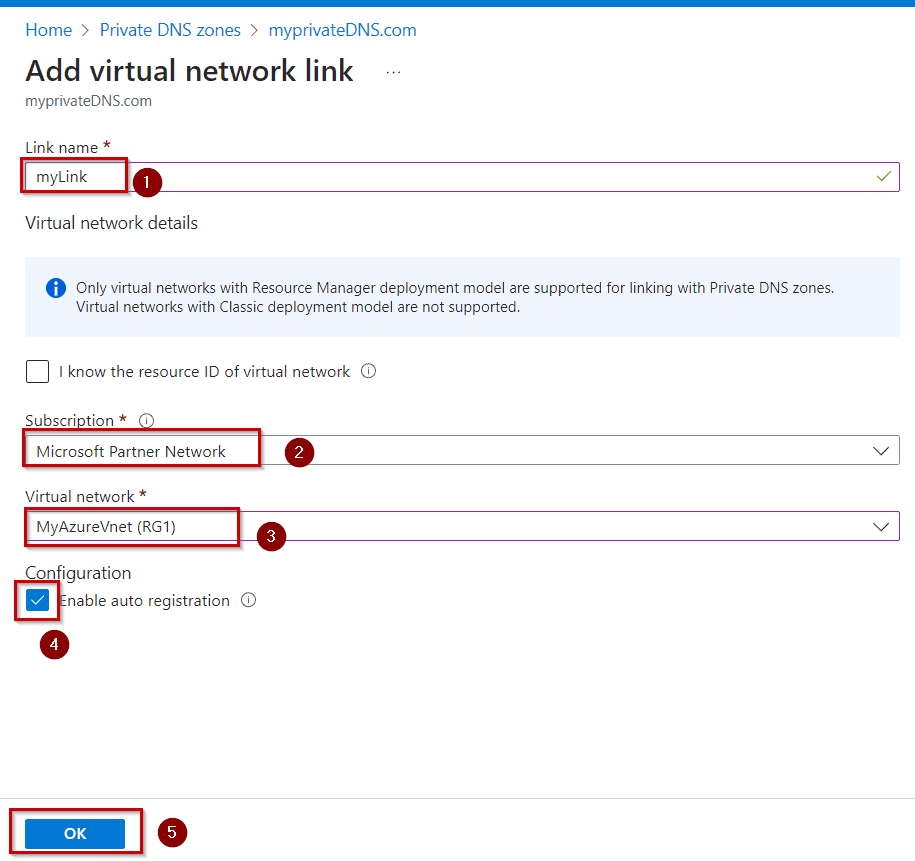This screenshot has width=915, height=861.
Task: Click the red annotation marker numbered 2
Action: (x=299, y=452)
